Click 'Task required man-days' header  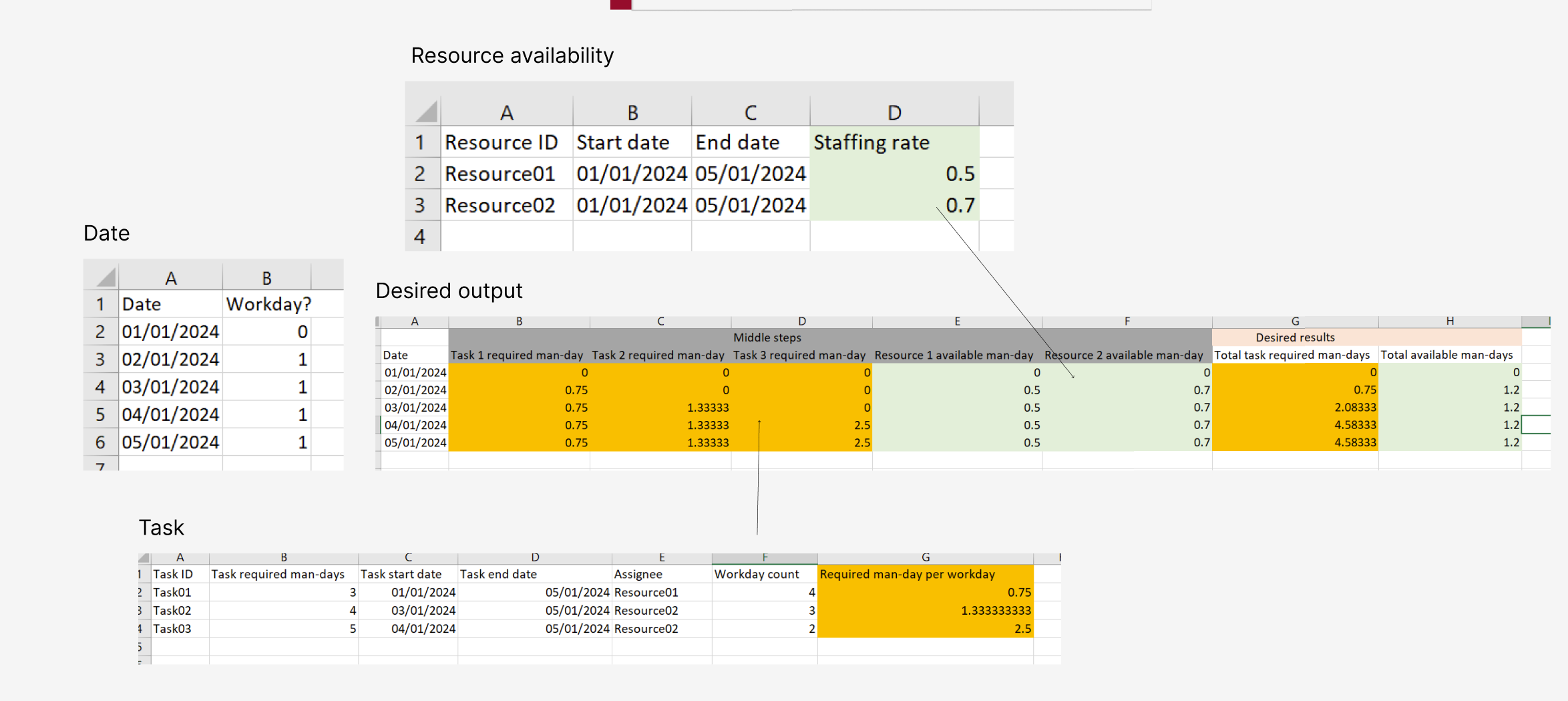[284, 573]
